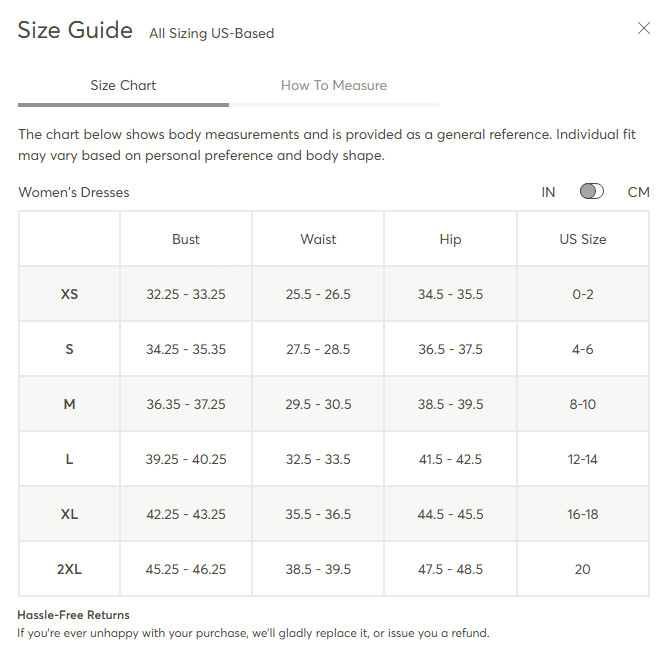The width and height of the screenshot is (667, 669).
Task: Click the Hip column header
Action: tap(450, 239)
